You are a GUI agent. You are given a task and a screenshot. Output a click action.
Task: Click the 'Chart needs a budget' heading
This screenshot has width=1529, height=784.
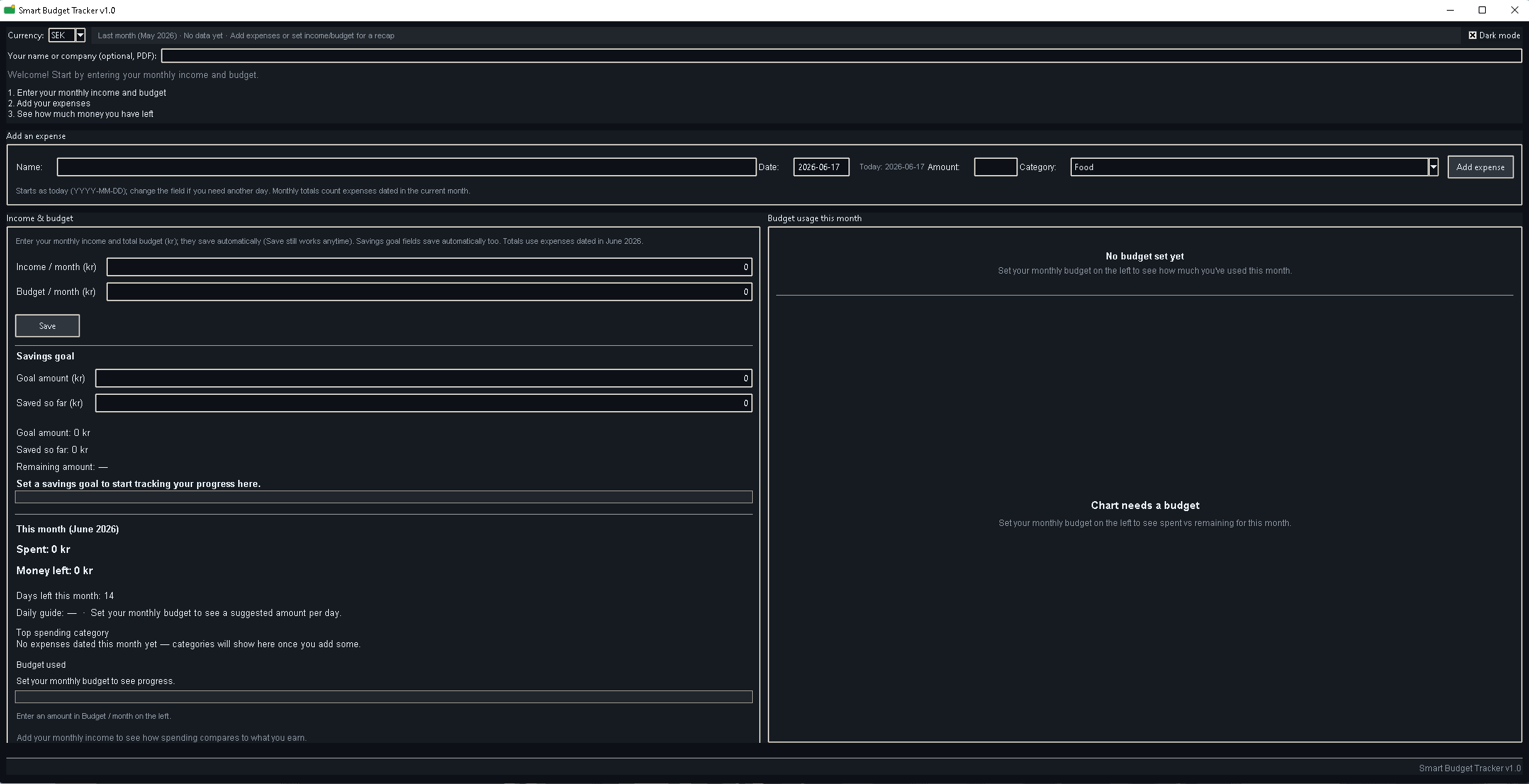[1145, 505]
